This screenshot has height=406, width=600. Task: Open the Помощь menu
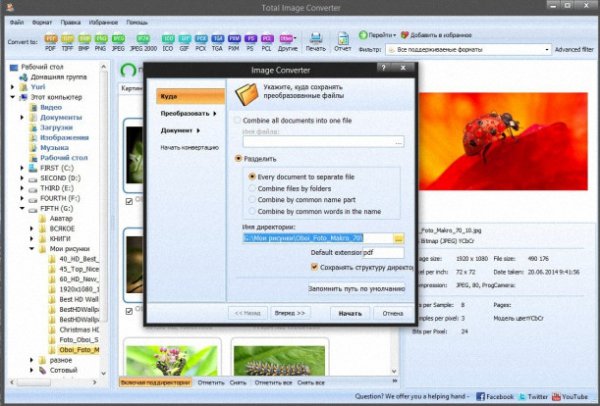click(137, 22)
